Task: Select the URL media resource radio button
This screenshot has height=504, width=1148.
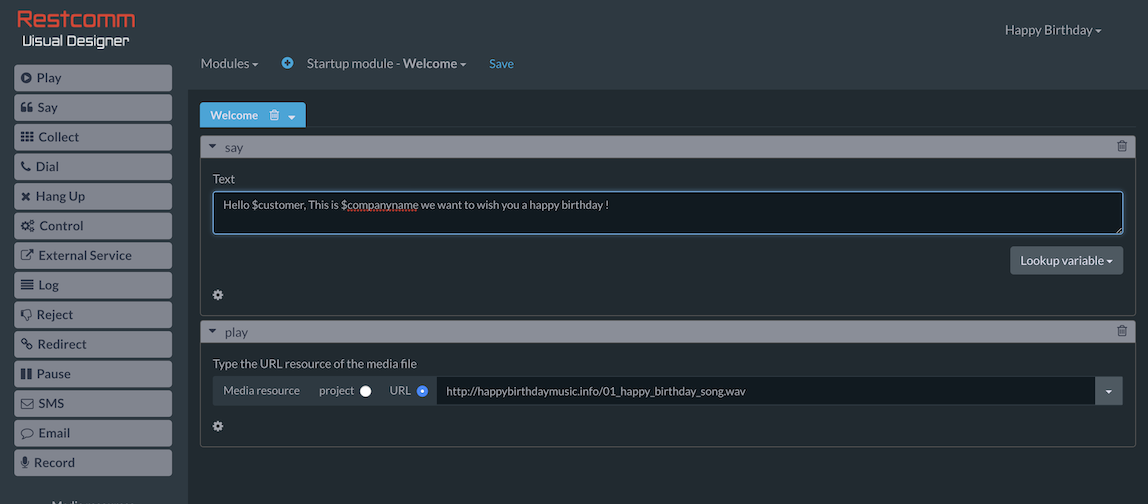Action: click(422, 391)
